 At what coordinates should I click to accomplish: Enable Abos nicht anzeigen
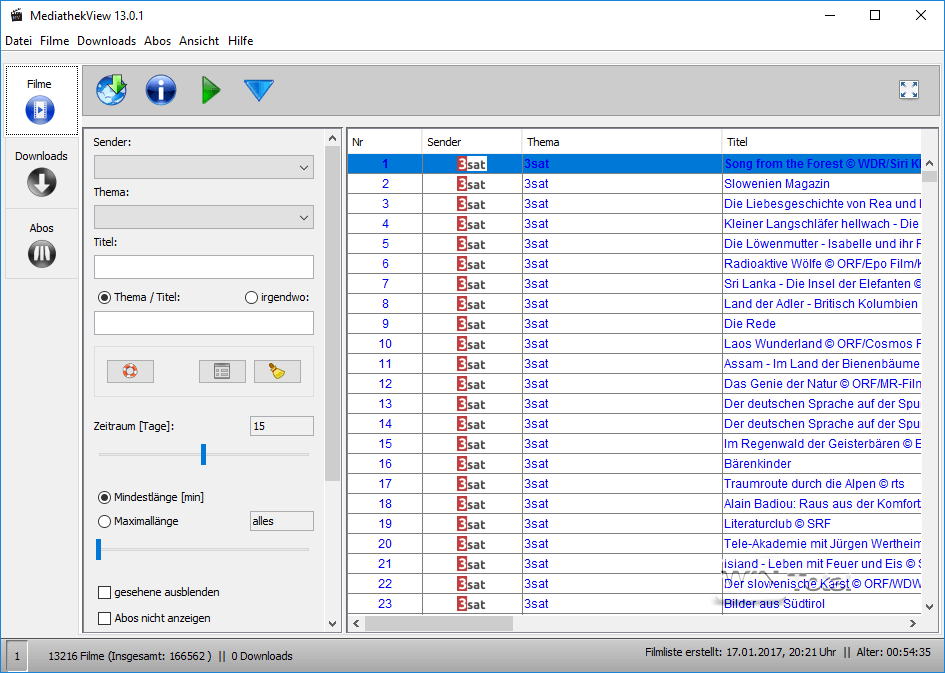[104, 617]
